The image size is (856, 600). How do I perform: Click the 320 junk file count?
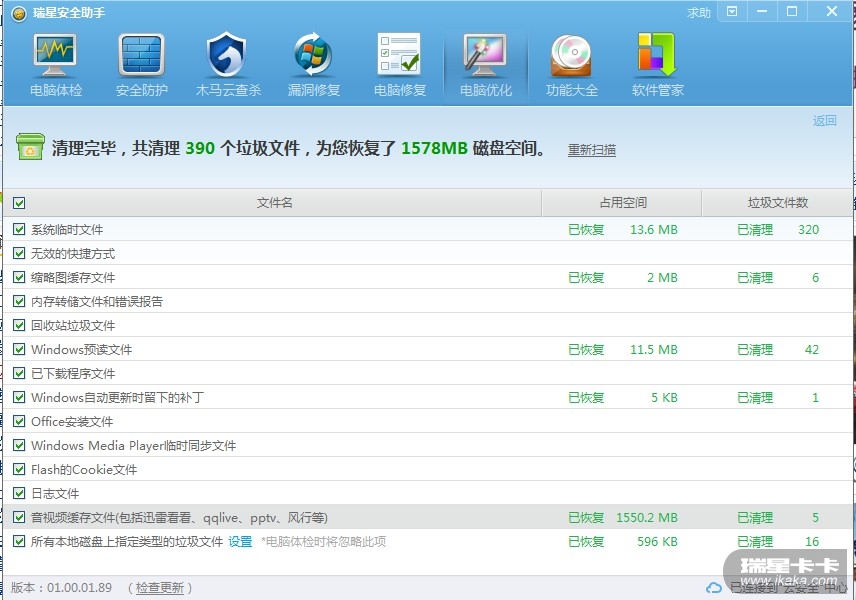(x=809, y=229)
